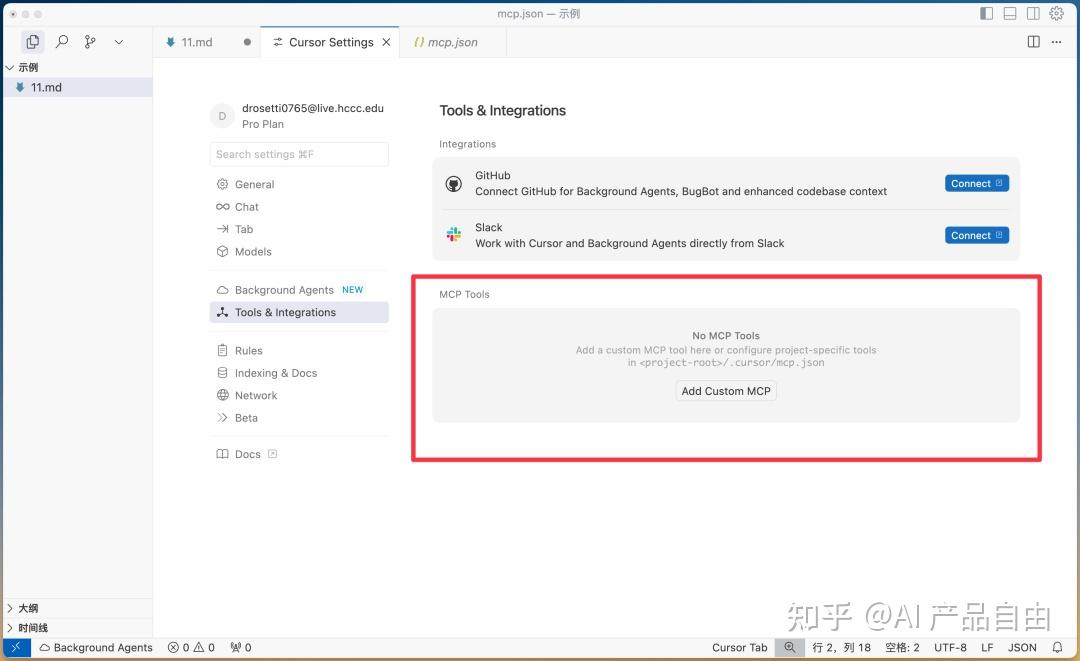The image size is (1080, 661).
Task: Click the Slack logo icon
Action: 453,235
